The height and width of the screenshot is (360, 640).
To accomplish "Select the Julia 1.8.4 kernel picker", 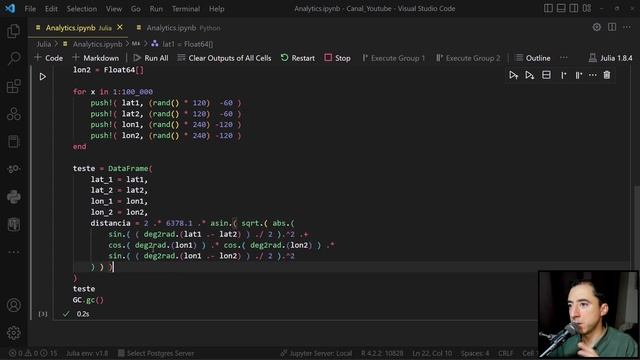I will [610, 58].
